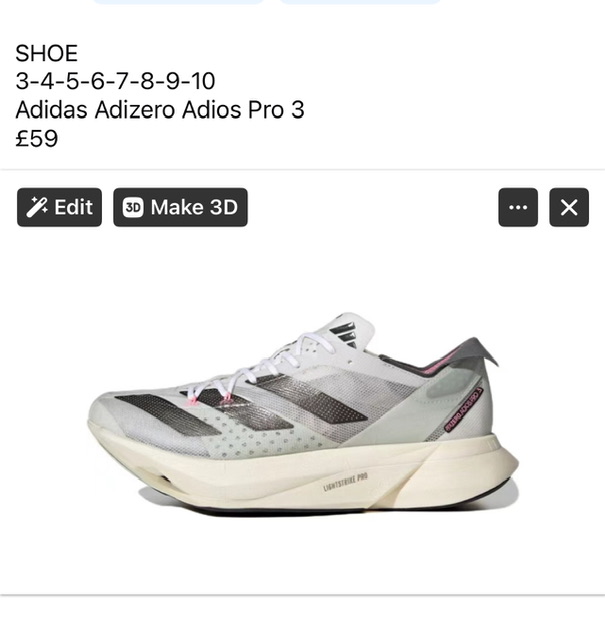
Task: Click the SHOE heading text
Action: pos(47,53)
